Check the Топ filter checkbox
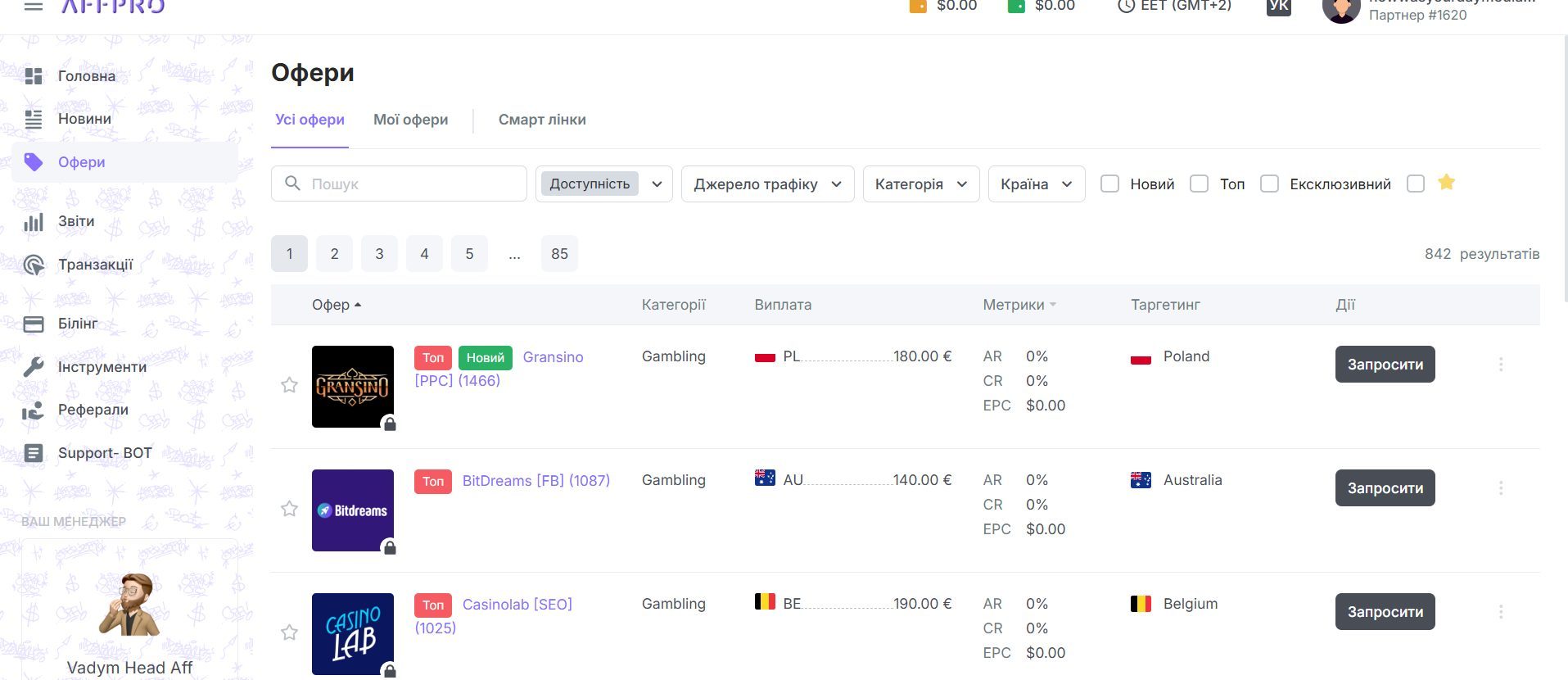1568x680 pixels. point(1199,184)
